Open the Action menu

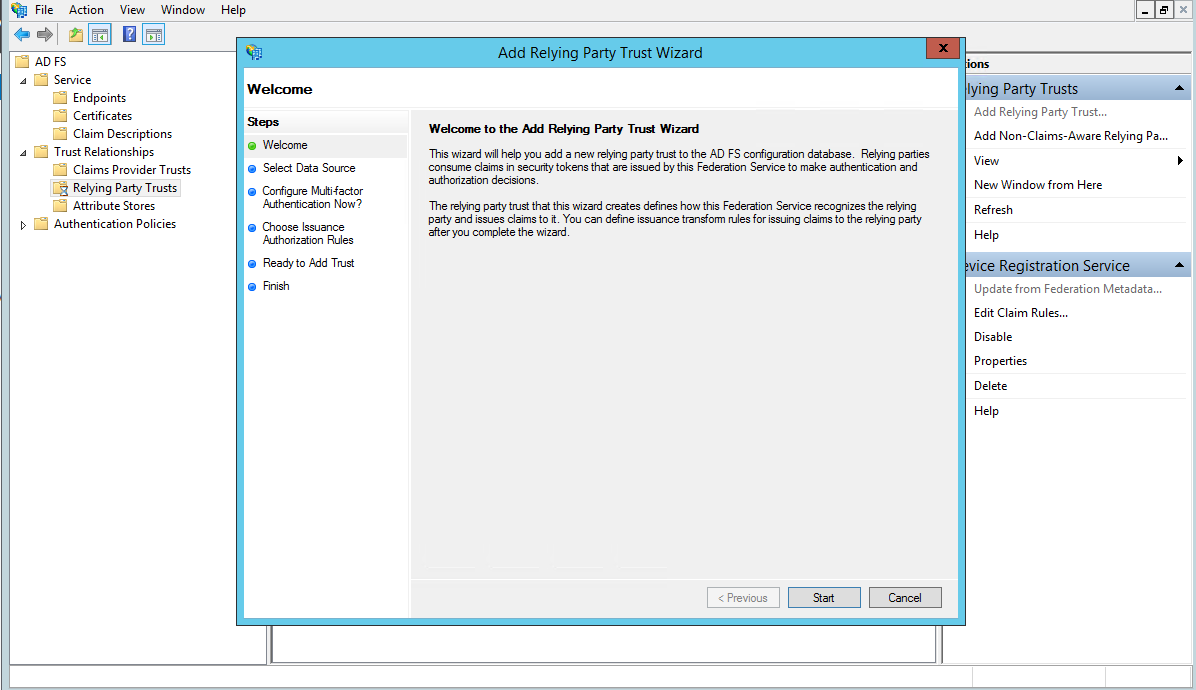[86, 10]
